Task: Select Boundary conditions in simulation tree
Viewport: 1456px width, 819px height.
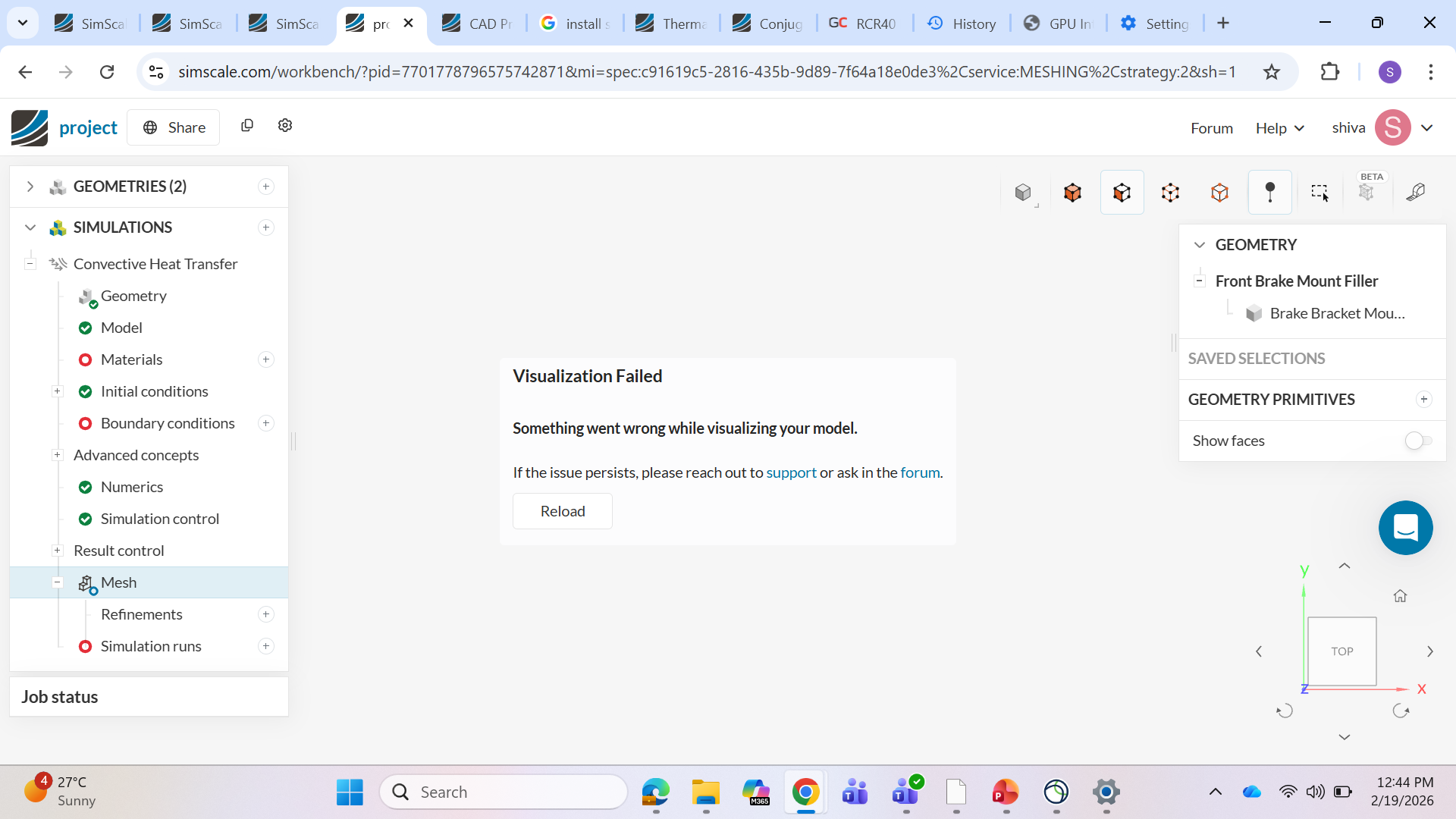Action: click(168, 423)
